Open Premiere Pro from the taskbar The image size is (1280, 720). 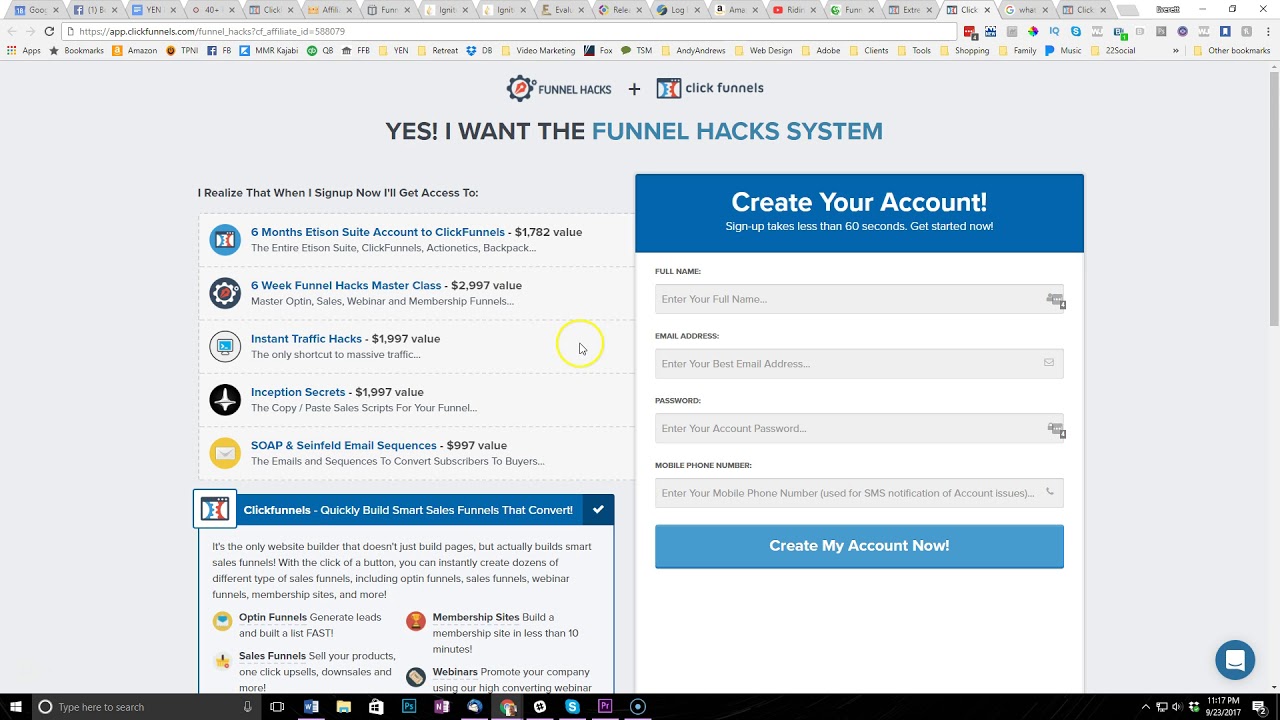[x=605, y=707]
